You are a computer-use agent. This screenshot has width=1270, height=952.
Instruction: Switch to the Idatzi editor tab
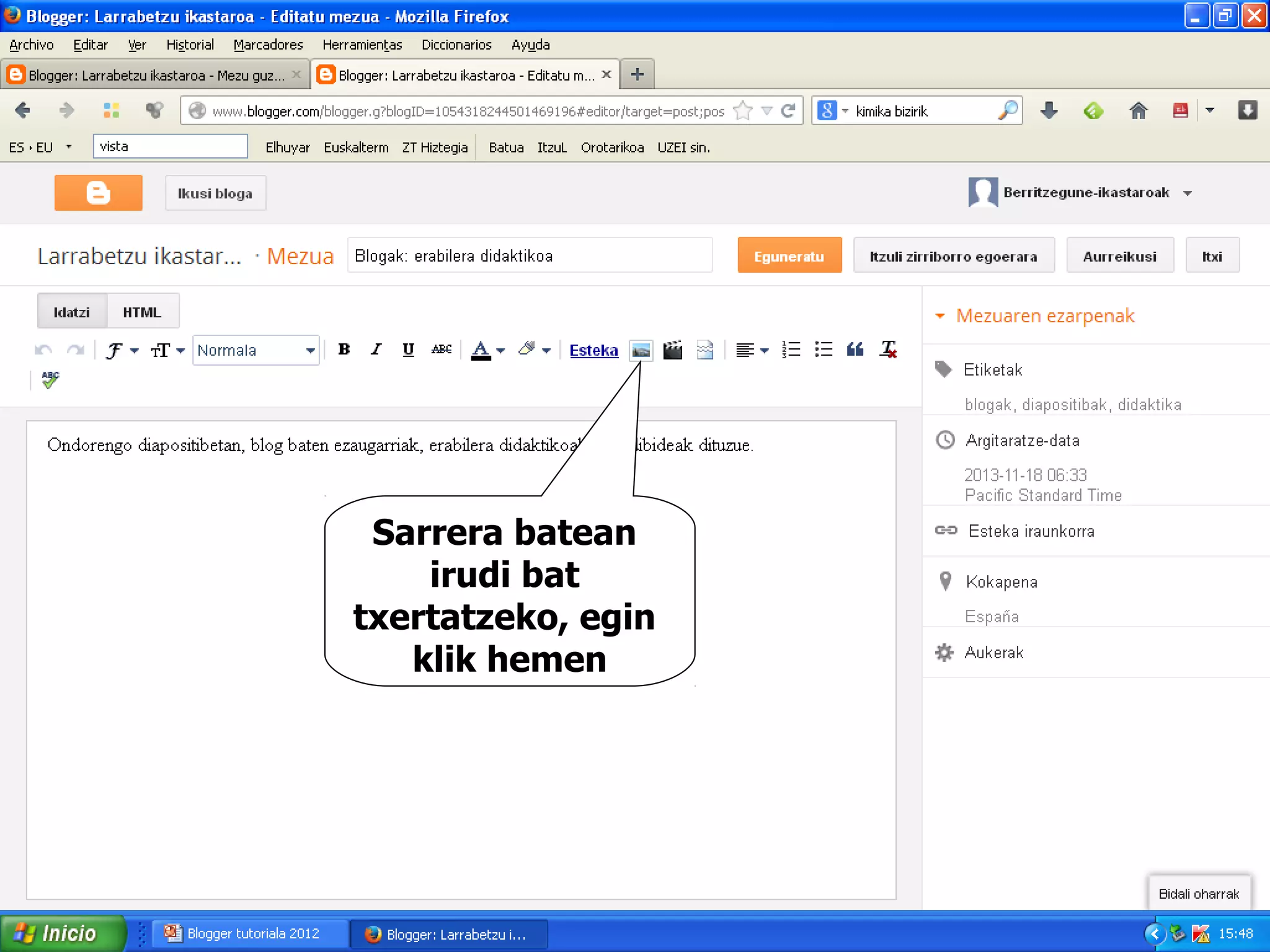click(71, 312)
